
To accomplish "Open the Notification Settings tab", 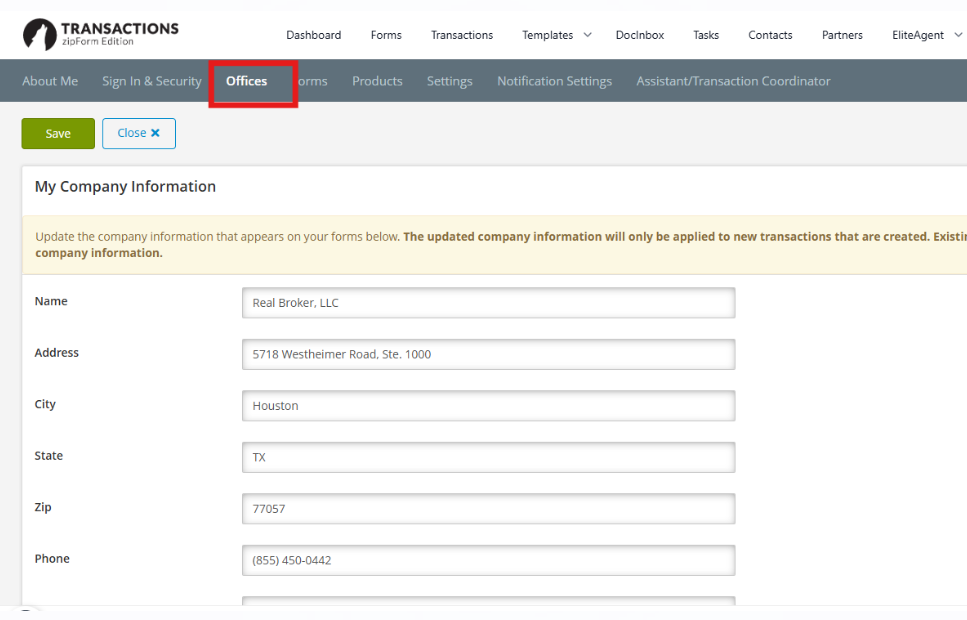I will [554, 81].
